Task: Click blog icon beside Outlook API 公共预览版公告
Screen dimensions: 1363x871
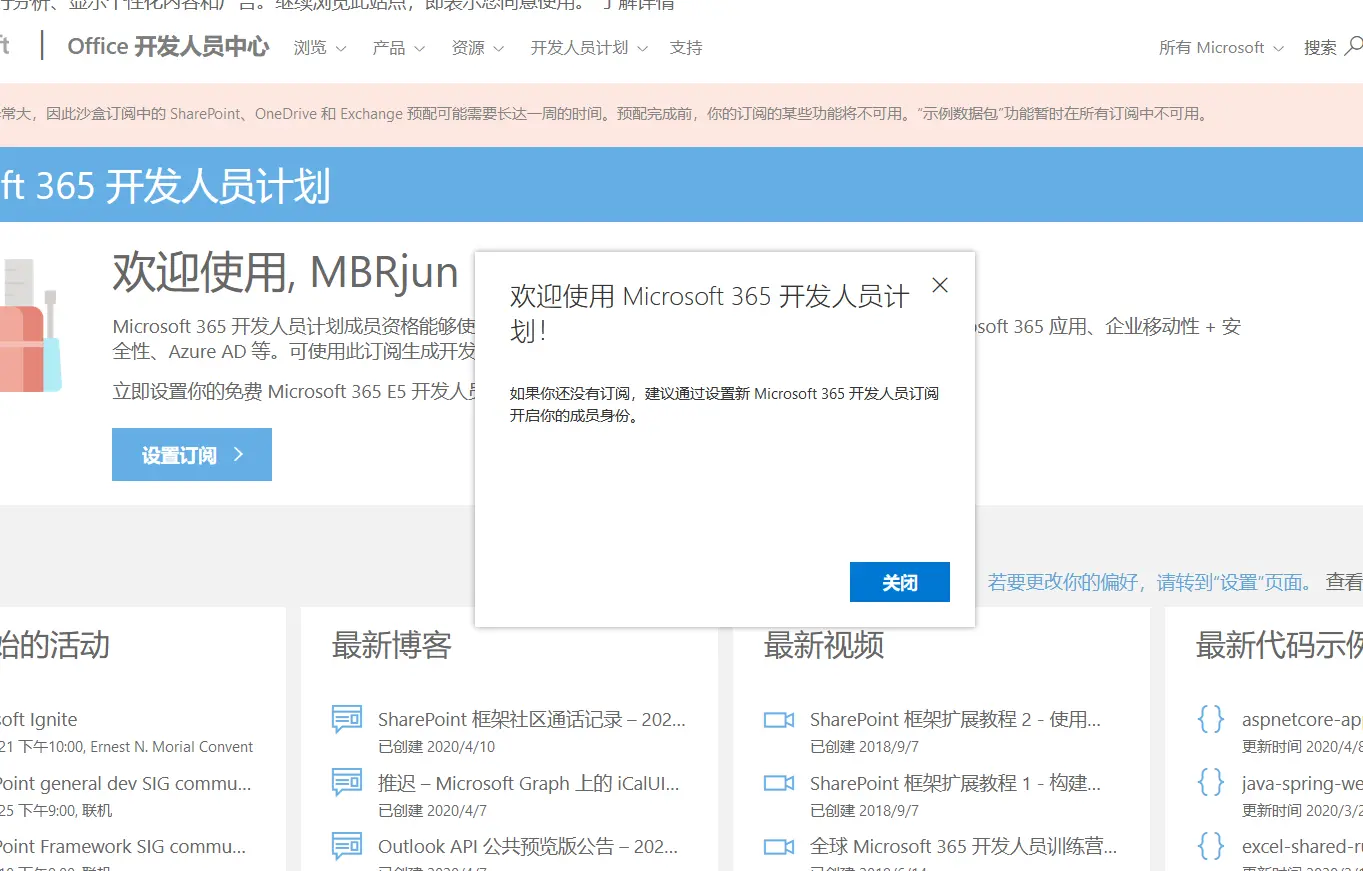Action: (347, 846)
